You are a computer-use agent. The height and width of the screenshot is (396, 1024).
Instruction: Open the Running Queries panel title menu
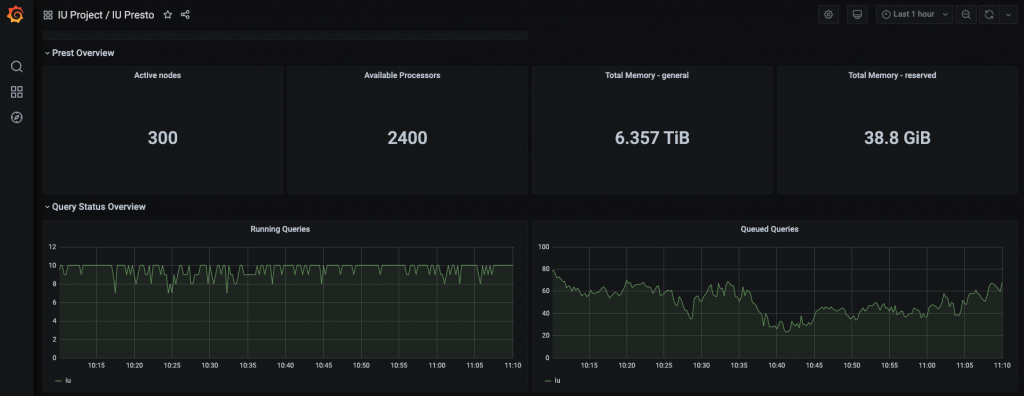[280, 229]
